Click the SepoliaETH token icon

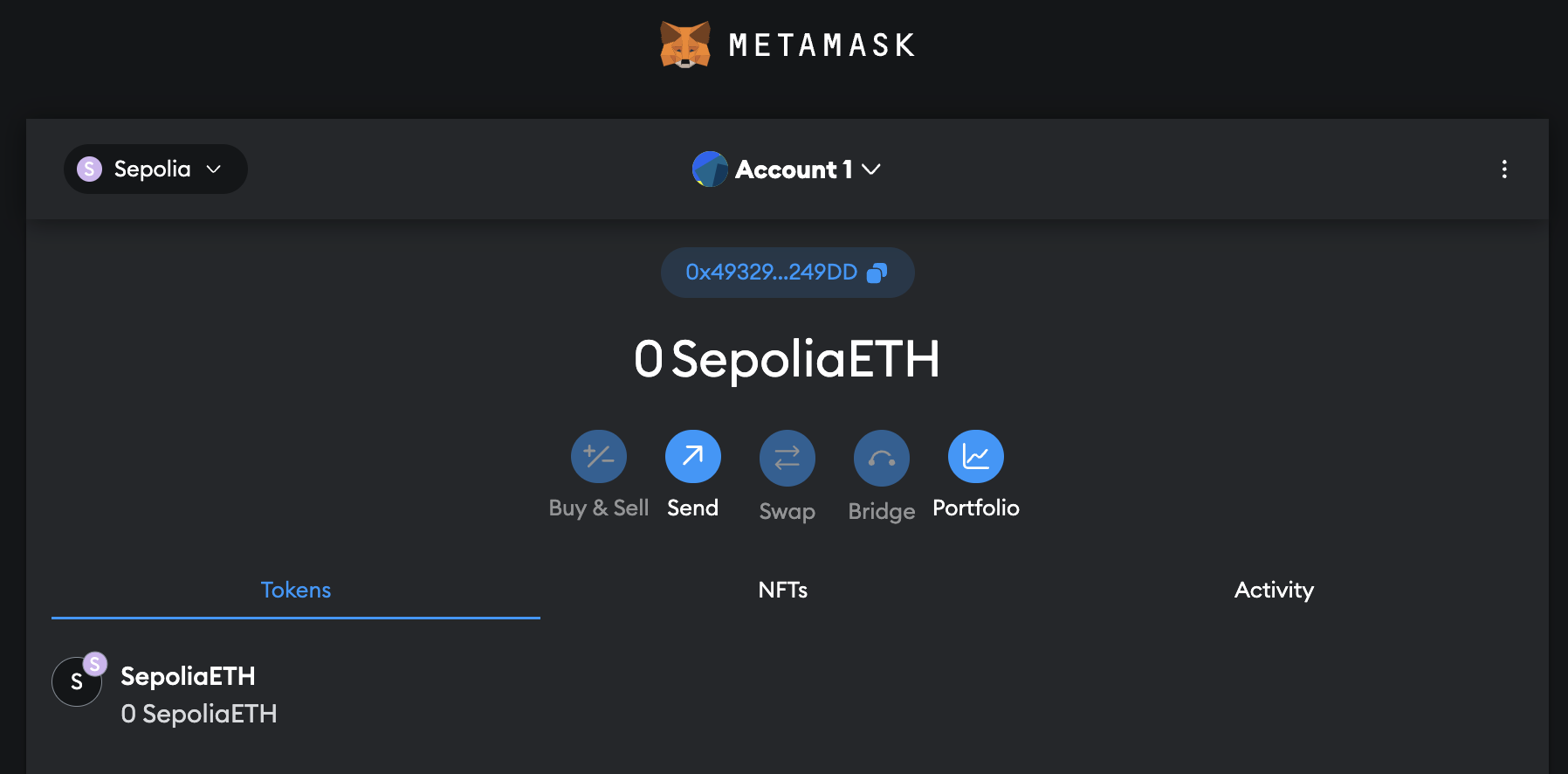(77, 681)
